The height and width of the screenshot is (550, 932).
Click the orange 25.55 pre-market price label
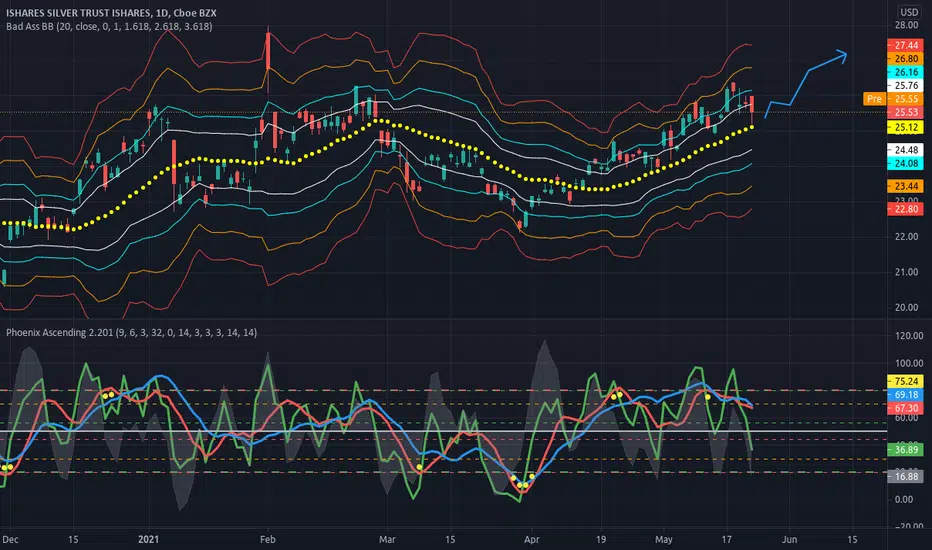[x=905, y=99]
